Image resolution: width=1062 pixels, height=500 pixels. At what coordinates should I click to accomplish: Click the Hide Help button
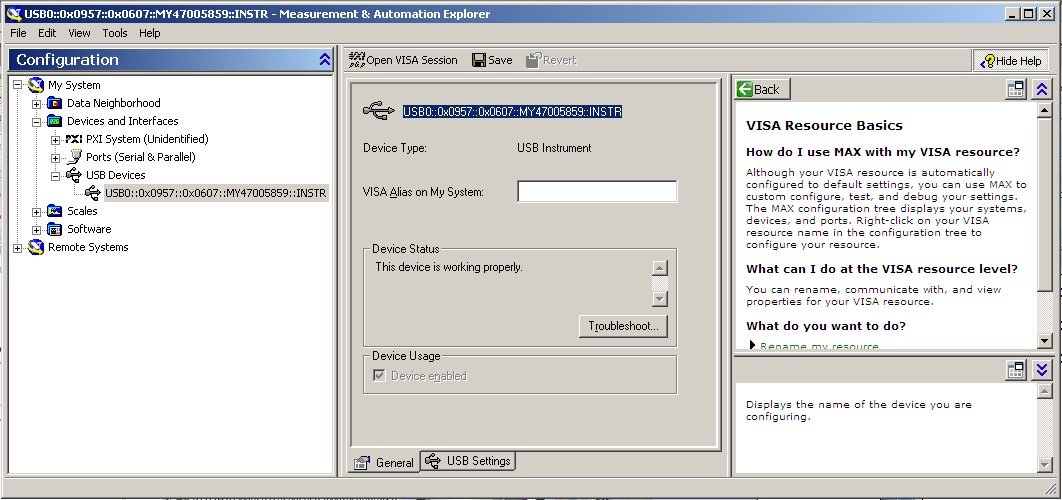click(x=1011, y=60)
